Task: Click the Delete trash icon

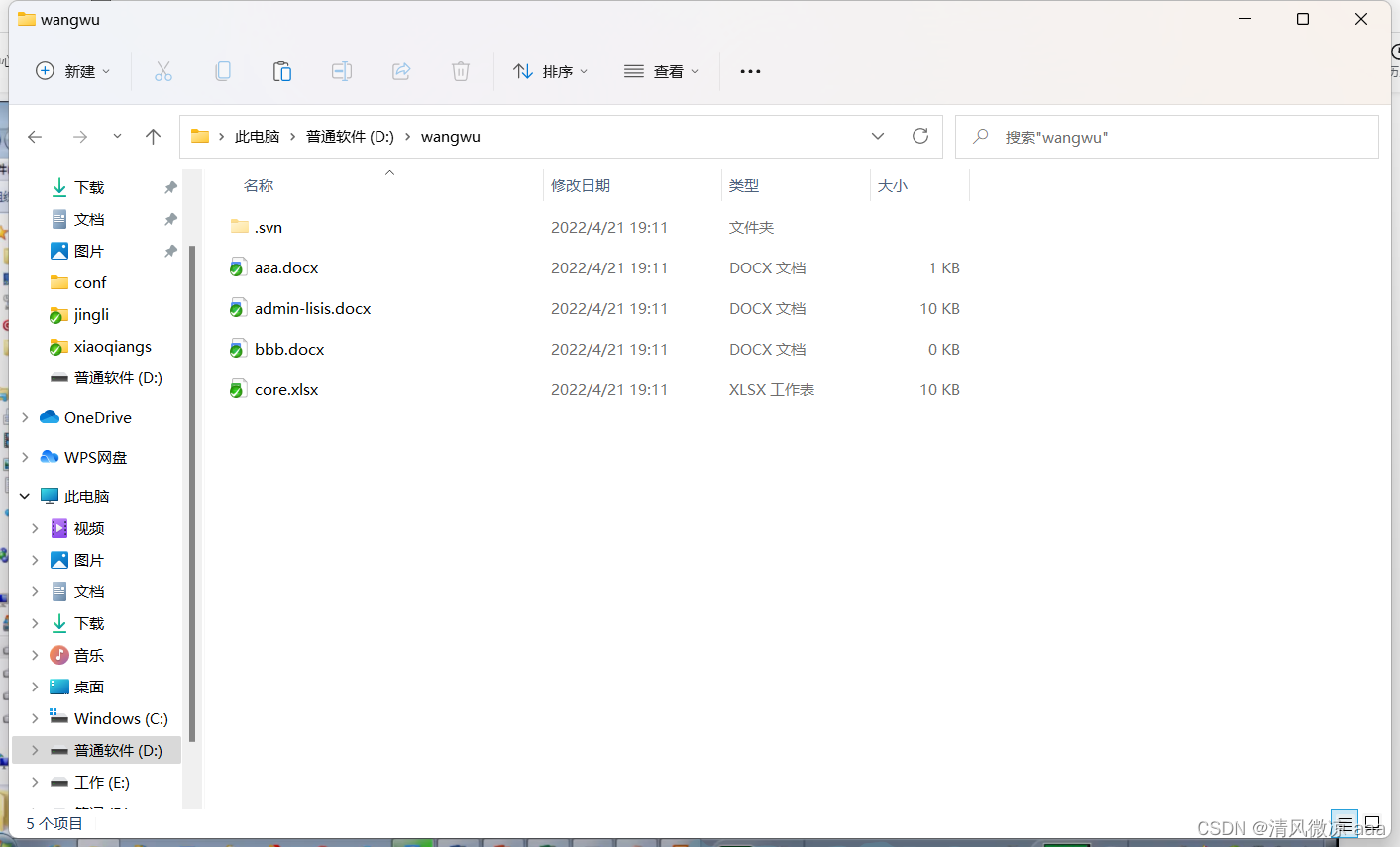Action: click(x=461, y=71)
